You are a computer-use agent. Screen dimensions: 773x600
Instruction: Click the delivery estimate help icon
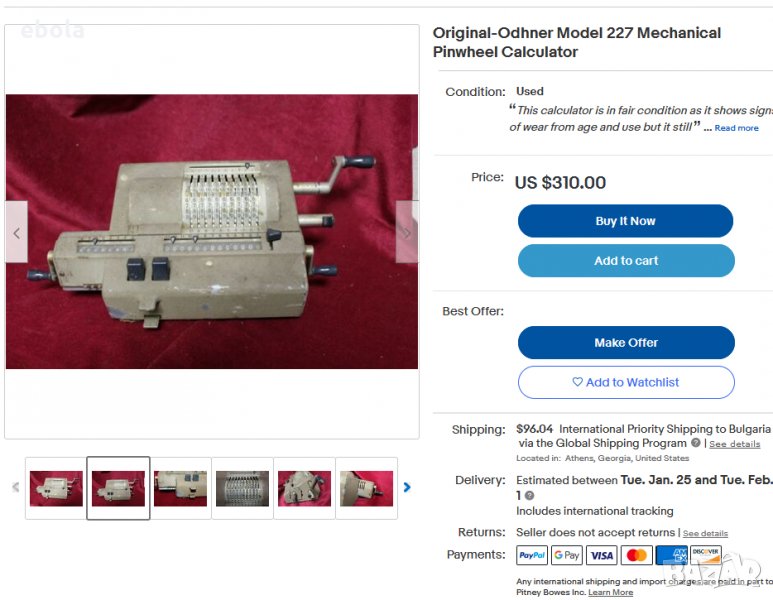coord(529,495)
